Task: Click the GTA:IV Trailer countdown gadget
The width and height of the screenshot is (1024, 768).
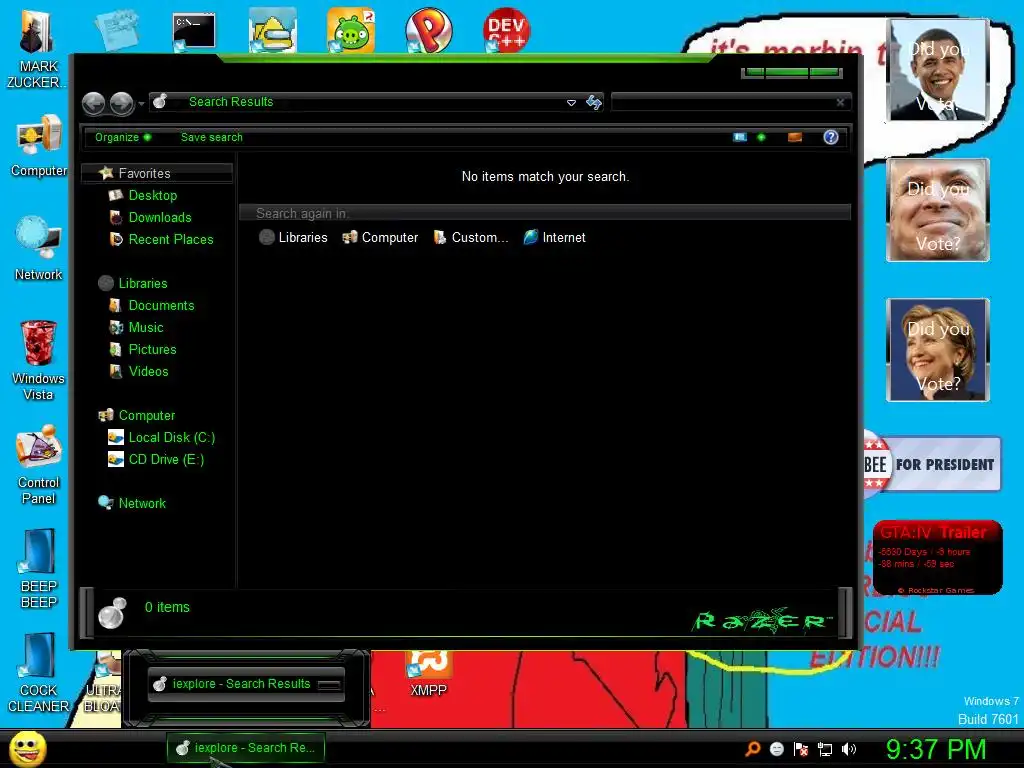Action: coord(938,558)
